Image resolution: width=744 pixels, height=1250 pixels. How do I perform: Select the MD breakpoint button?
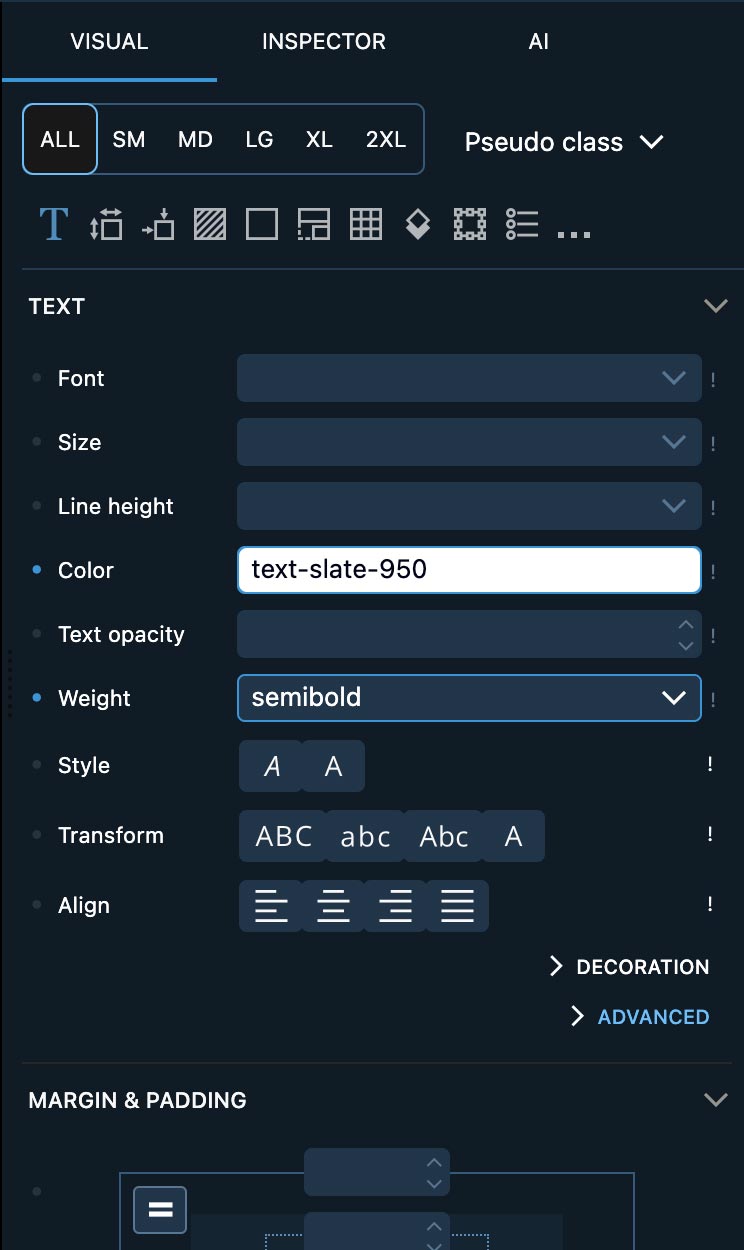pyautogui.click(x=195, y=139)
